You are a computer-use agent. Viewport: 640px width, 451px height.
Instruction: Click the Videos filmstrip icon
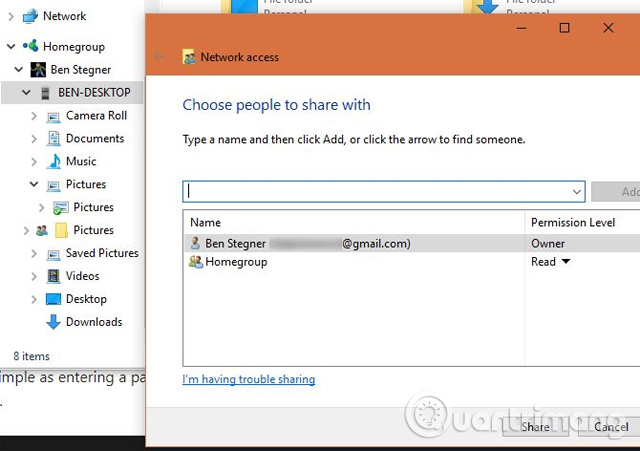(53, 276)
